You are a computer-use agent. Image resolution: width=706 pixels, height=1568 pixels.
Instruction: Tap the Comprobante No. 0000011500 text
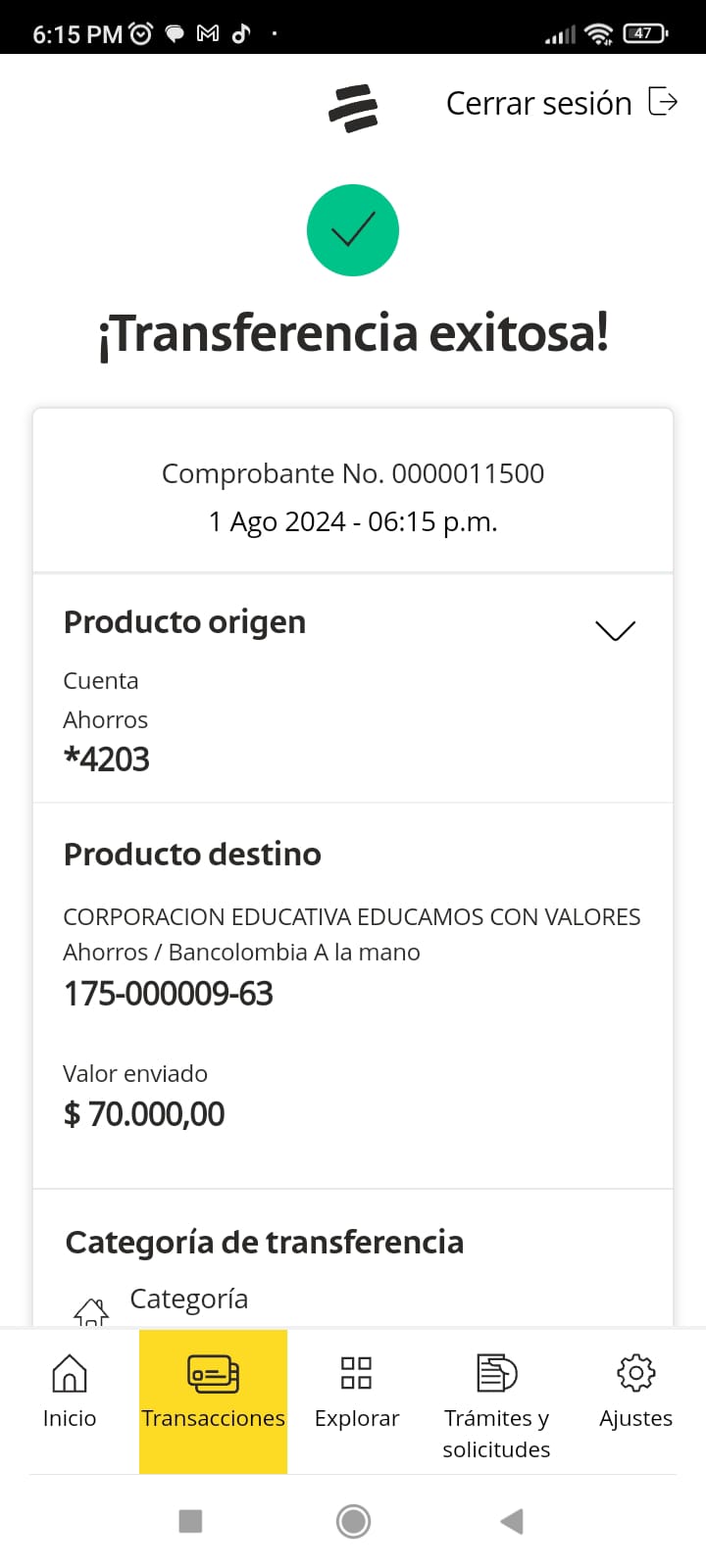[353, 473]
